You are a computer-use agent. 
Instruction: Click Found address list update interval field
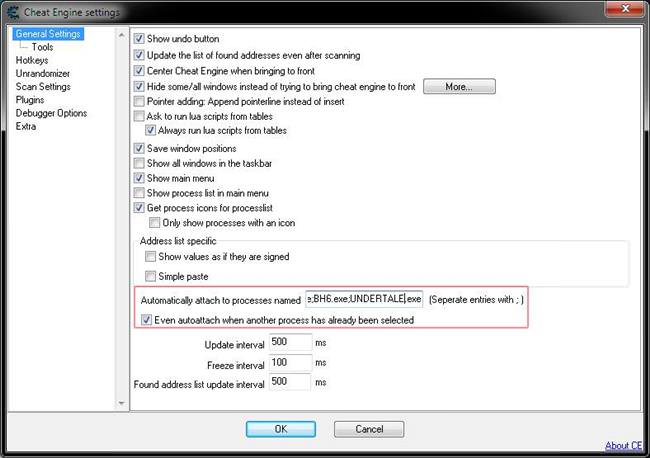[290, 382]
